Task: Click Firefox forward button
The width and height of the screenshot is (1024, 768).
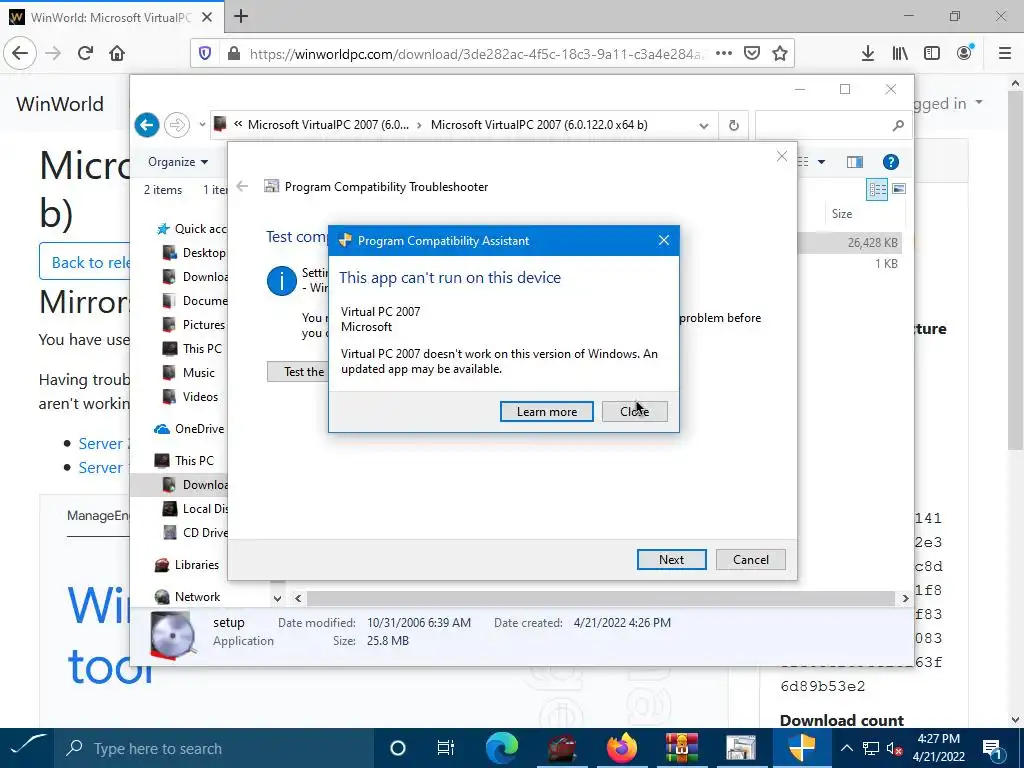Action: coord(53,53)
